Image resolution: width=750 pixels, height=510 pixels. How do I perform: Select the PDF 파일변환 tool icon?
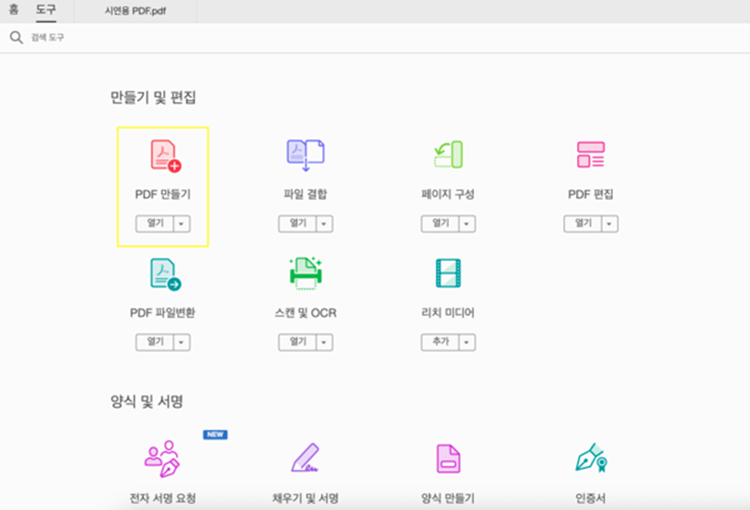[165, 274]
